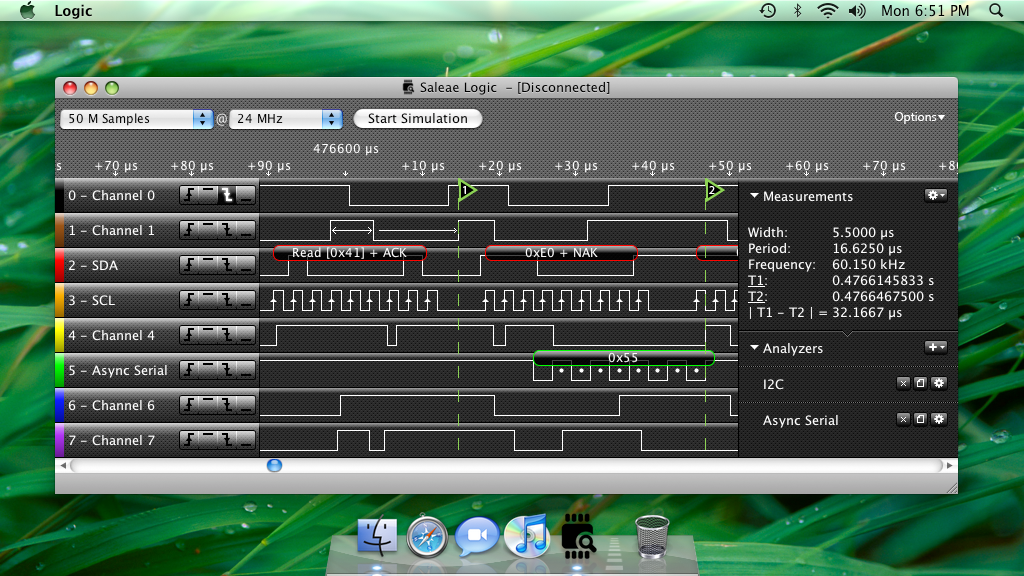Open Logic app in the Dock

pyautogui.click(x=579, y=537)
